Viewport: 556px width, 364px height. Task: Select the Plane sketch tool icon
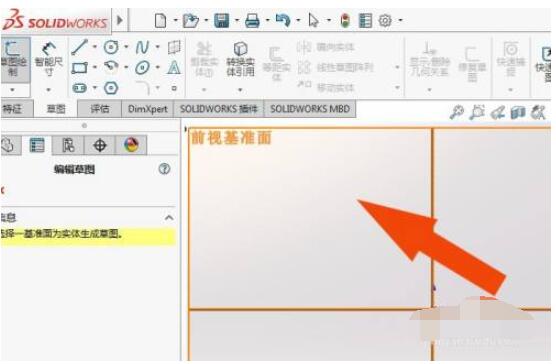click(174, 47)
